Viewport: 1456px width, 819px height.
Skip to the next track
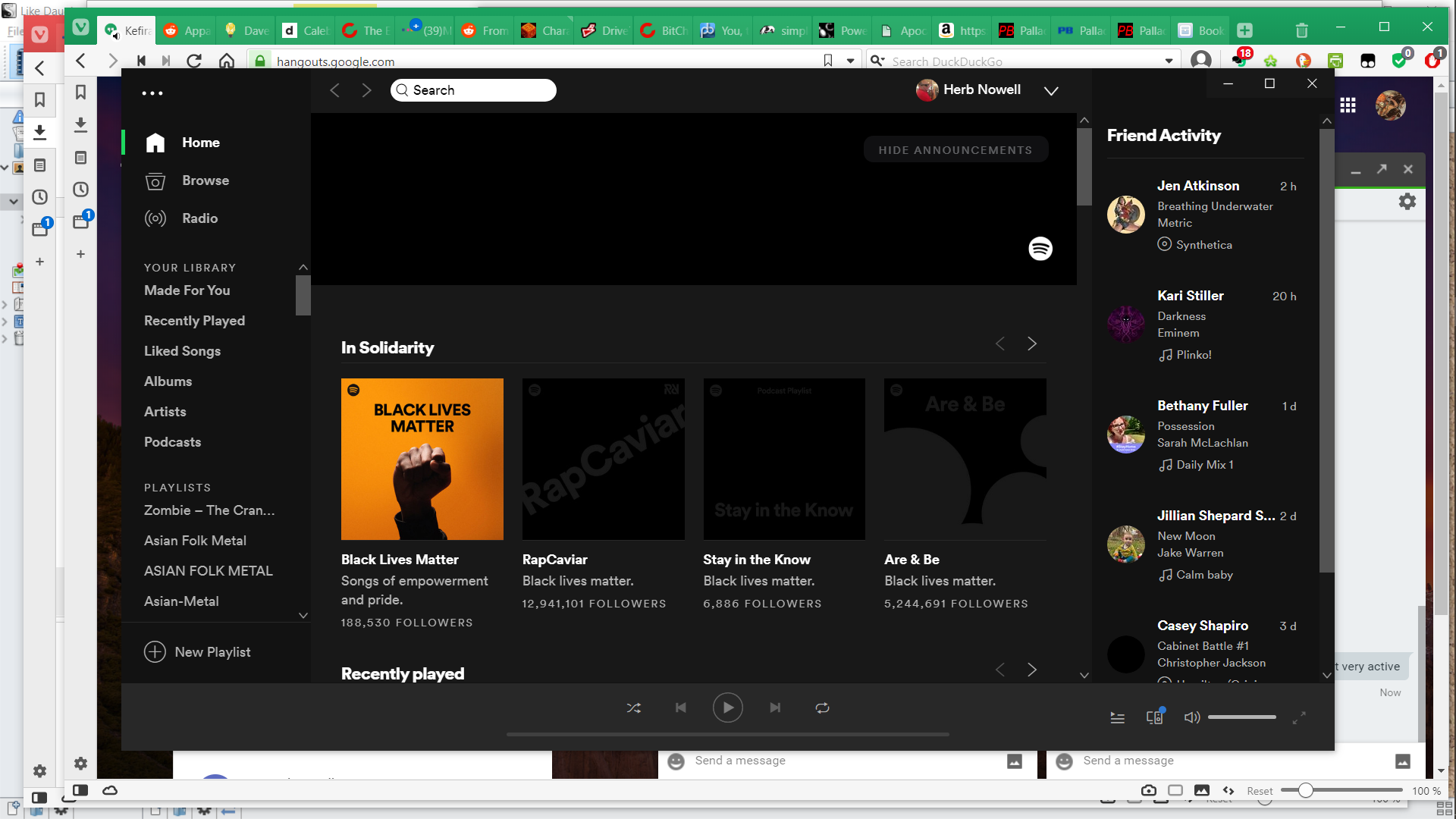775,708
